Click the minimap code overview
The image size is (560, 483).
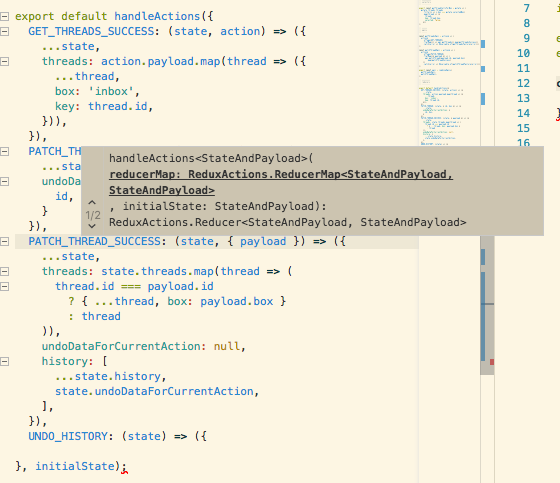tap(449, 73)
